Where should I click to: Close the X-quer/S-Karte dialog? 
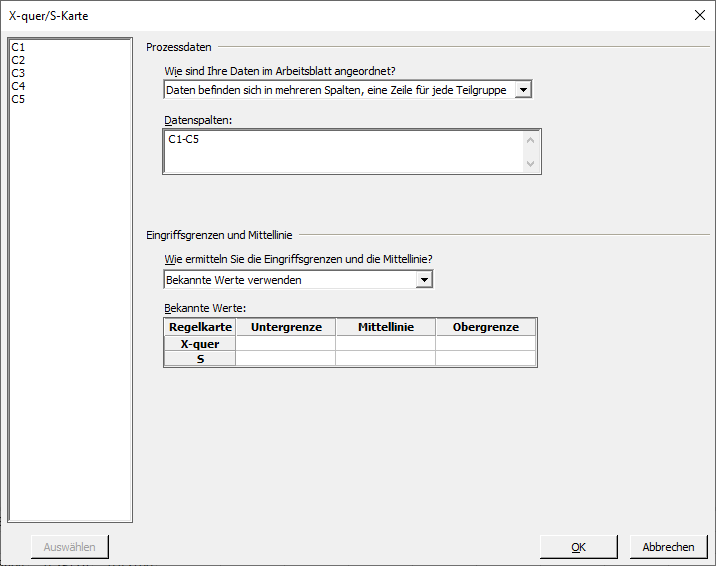[700, 16]
